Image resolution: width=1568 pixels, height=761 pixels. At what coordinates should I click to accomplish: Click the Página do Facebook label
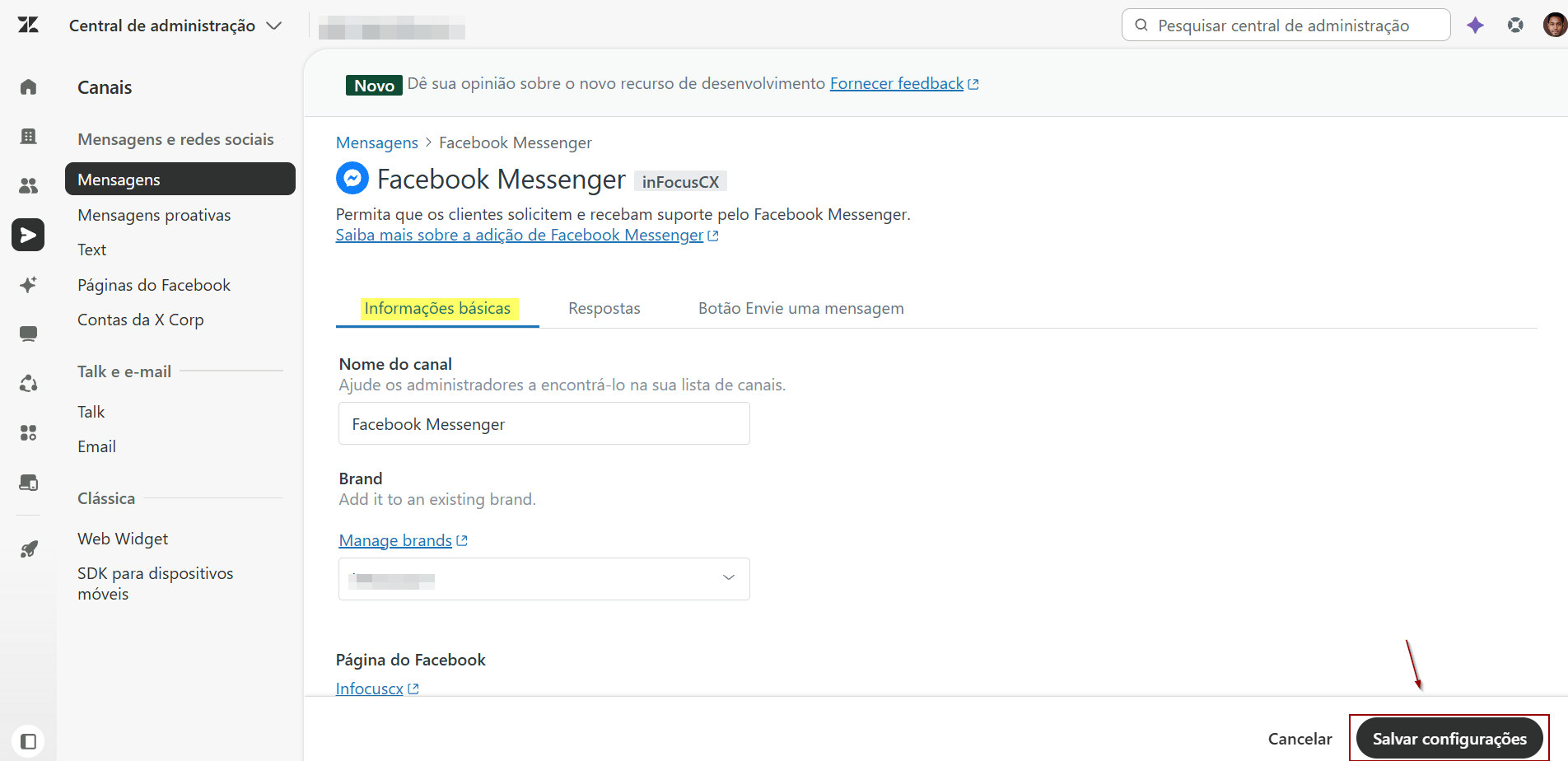point(411,660)
